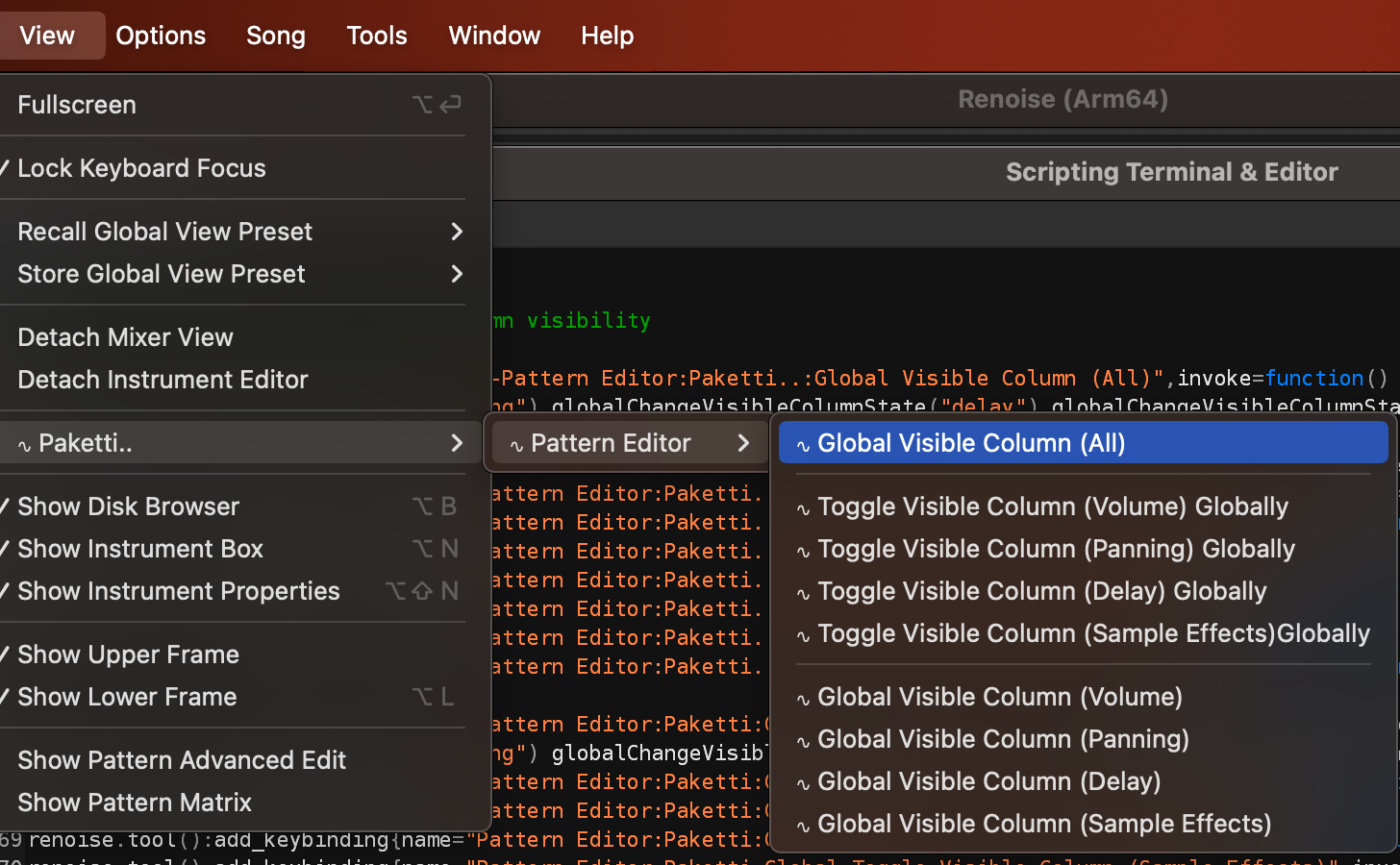Open the Options menu in menu bar
This screenshot has height=865, width=1400.
(x=161, y=36)
